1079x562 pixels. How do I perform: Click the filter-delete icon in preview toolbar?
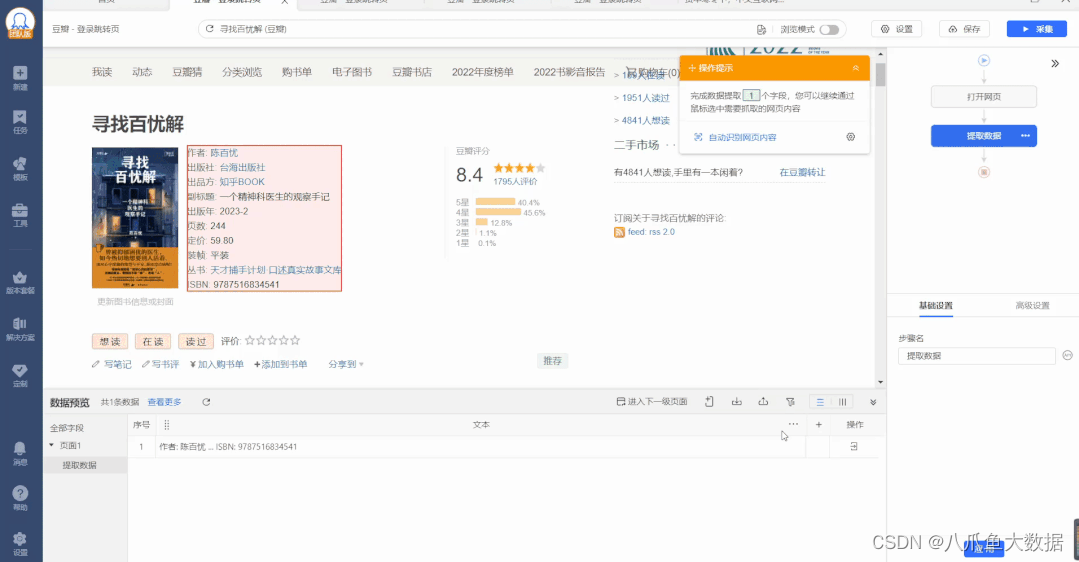tap(790, 402)
